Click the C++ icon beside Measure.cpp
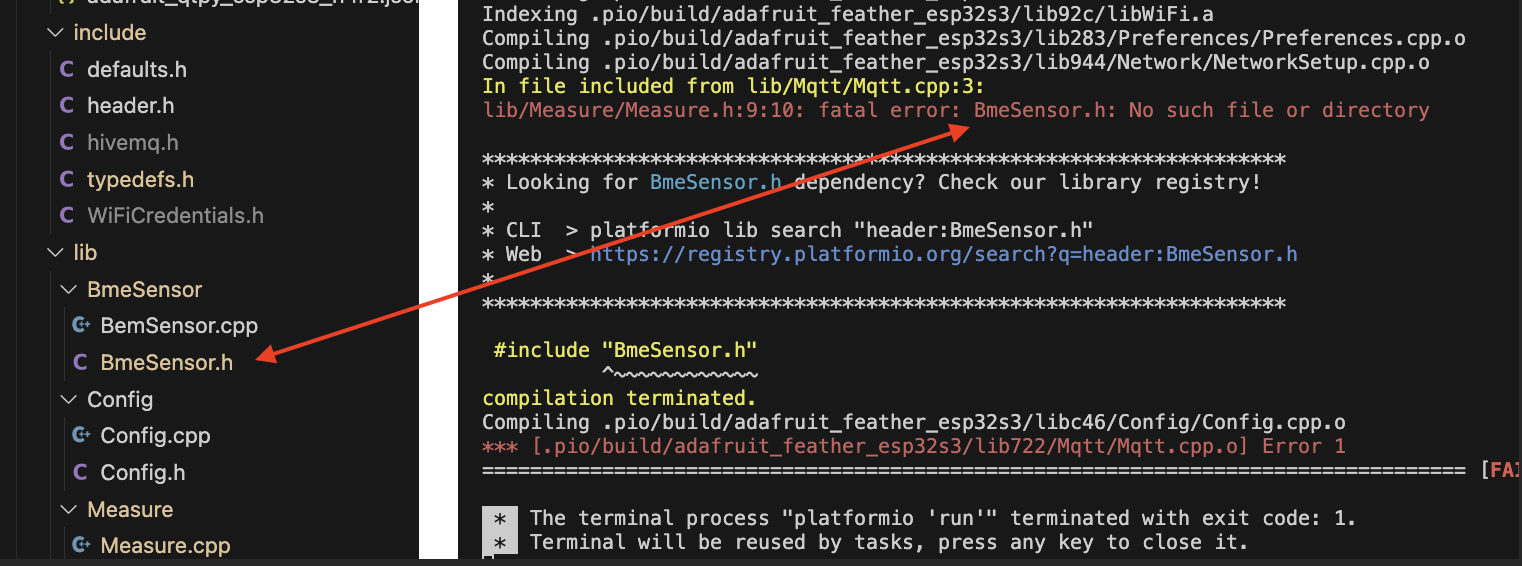This screenshot has height=566, width=1522. 81,545
